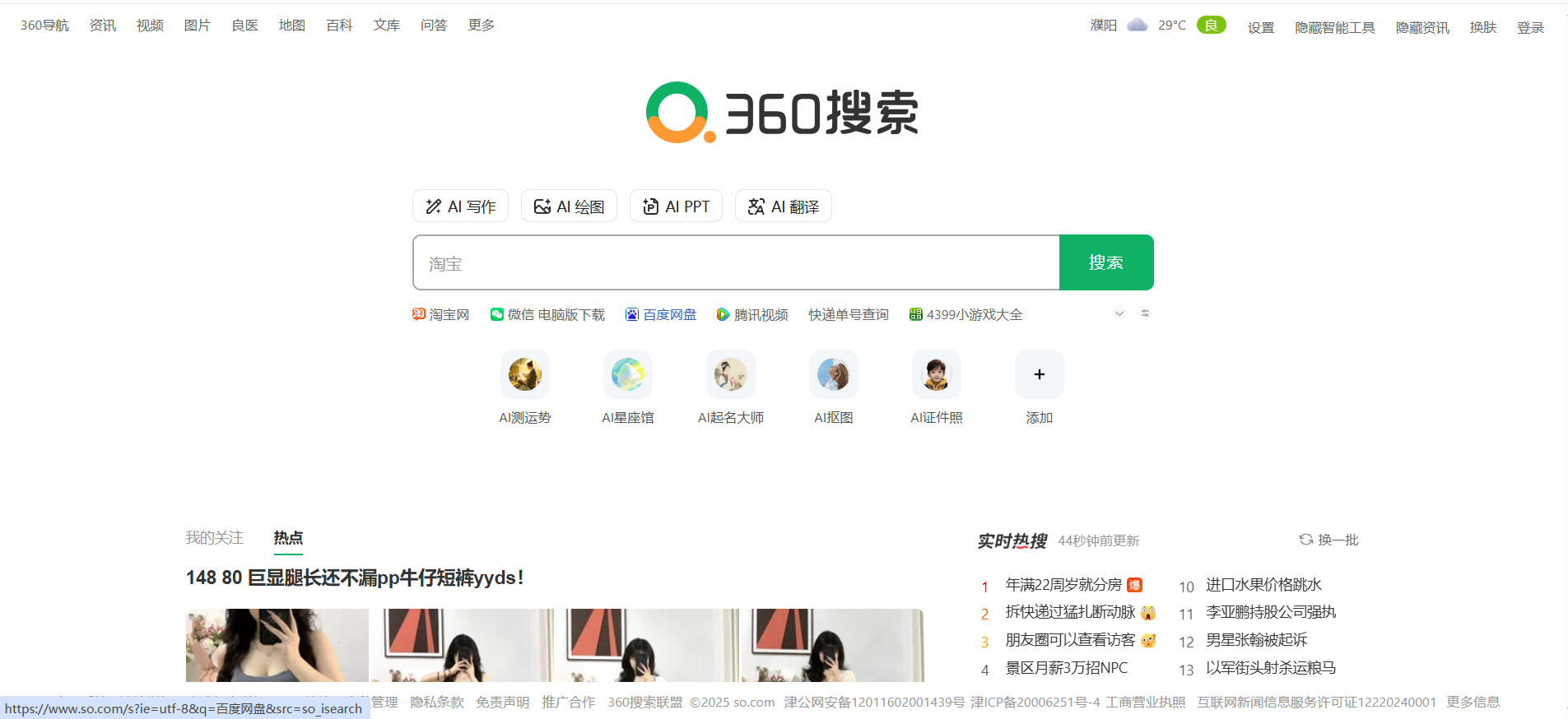The width and height of the screenshot is (1568, 719).
Task: Open 免责声明 footer link
Action: coord(503,703)
